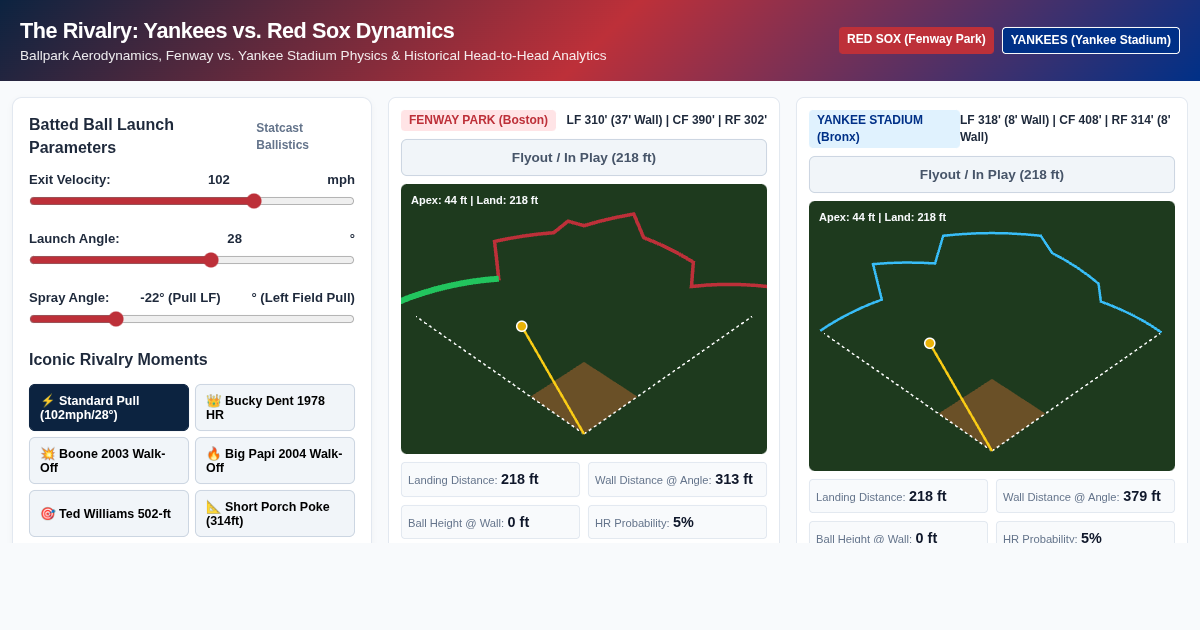Load the Big Papi 2004 Walk-Off moment
Viewport: 1200px width, 630px height.
pos(275,461)
